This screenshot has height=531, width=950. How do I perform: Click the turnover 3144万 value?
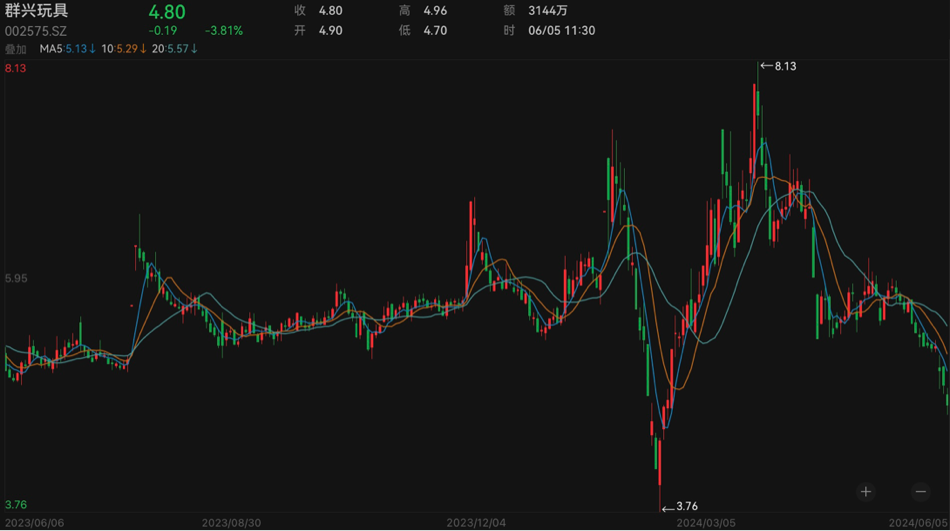pos(548,10)
